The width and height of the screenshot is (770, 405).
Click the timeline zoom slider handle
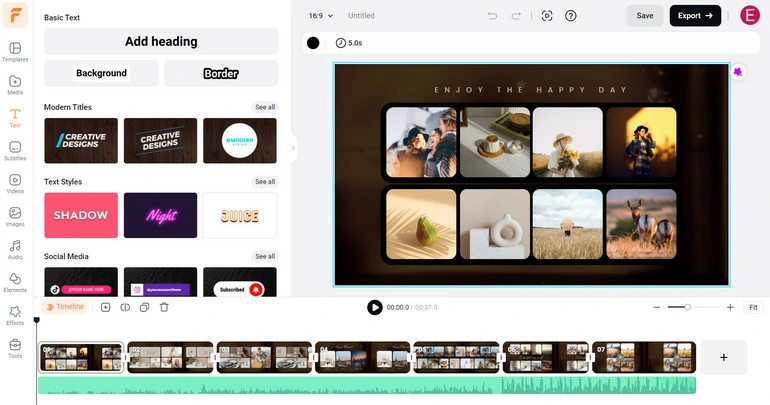click(688, 307)
